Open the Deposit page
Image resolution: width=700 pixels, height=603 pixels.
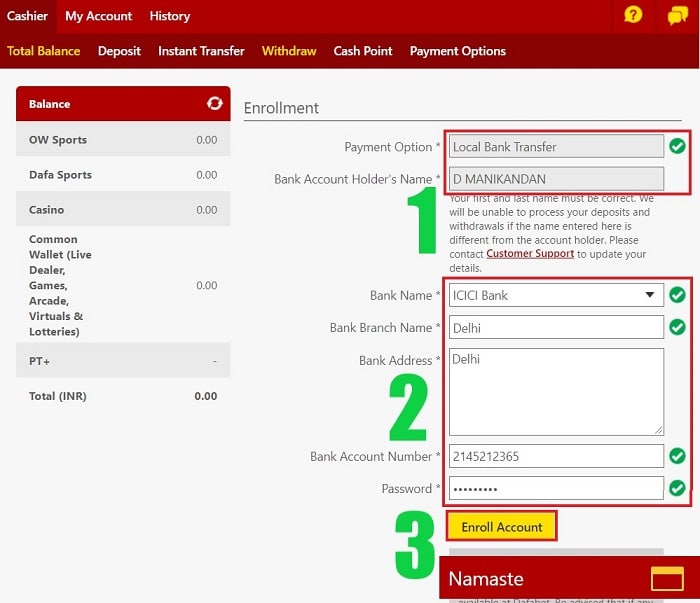coord(119,51)
